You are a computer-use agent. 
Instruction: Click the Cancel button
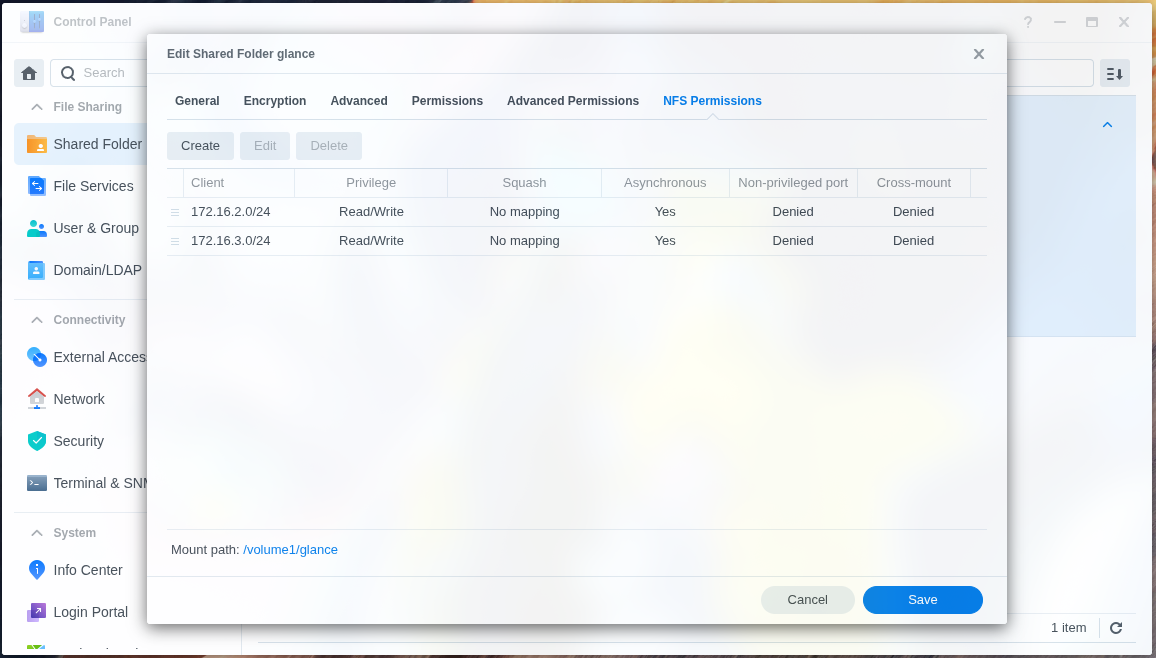pyautogui.click(x=807, y=600)
